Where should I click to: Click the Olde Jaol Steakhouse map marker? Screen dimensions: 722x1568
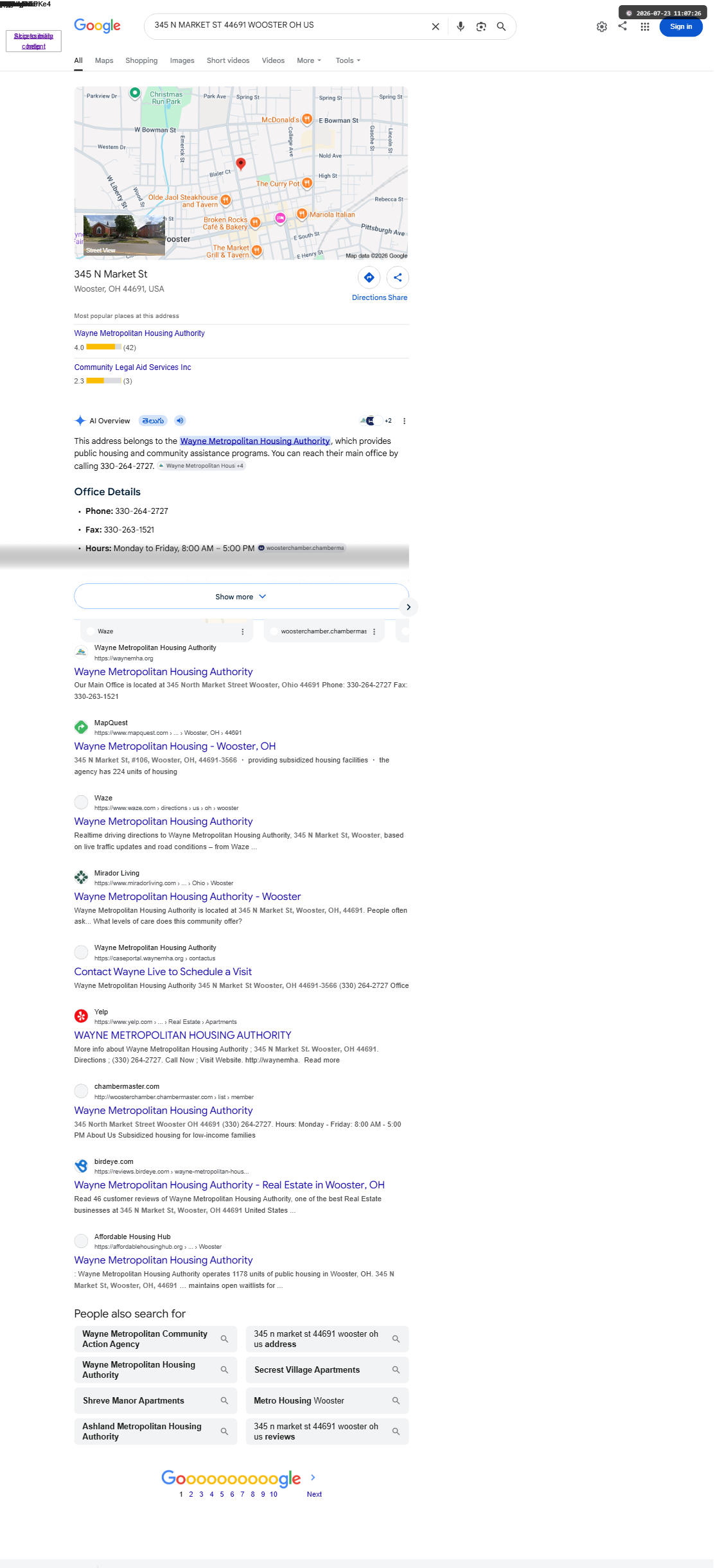click(225, 200)
